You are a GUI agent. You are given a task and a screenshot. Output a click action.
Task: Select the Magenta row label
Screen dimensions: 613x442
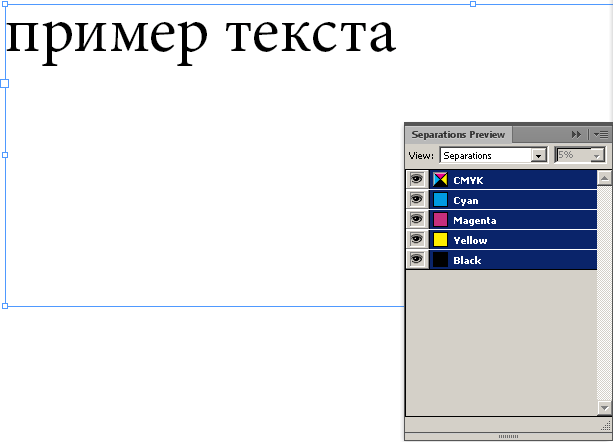475,221
